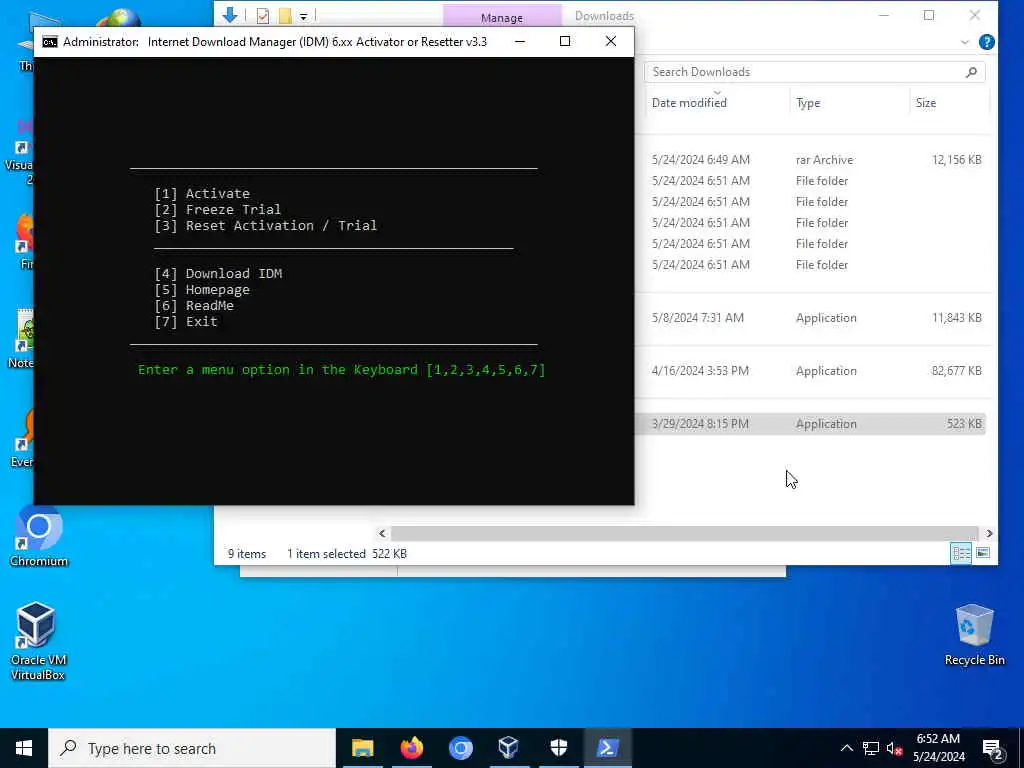Click the 9 items status bar text
This screenshot has width=1024, height=768.
point(247,554)
